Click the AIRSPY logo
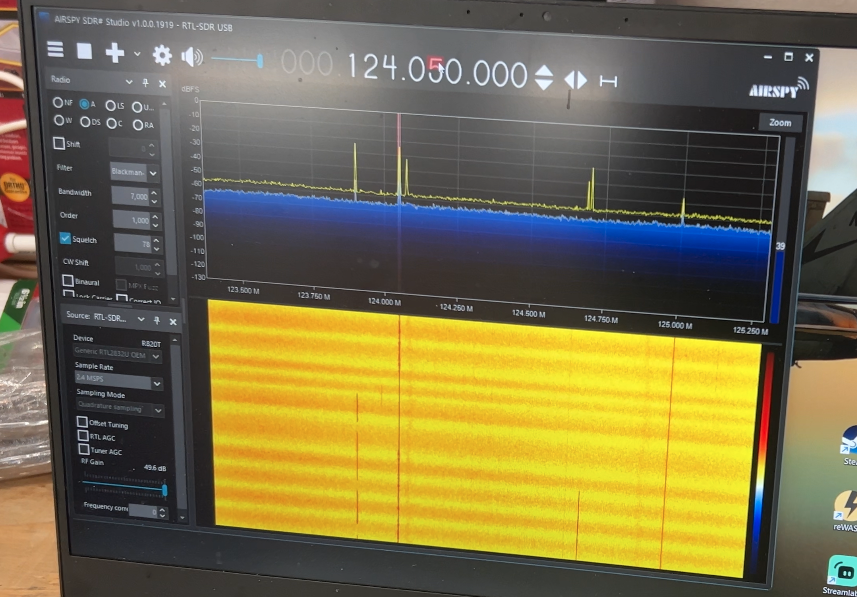The width and height of the screenshot is (857, 597). (779, 89)
